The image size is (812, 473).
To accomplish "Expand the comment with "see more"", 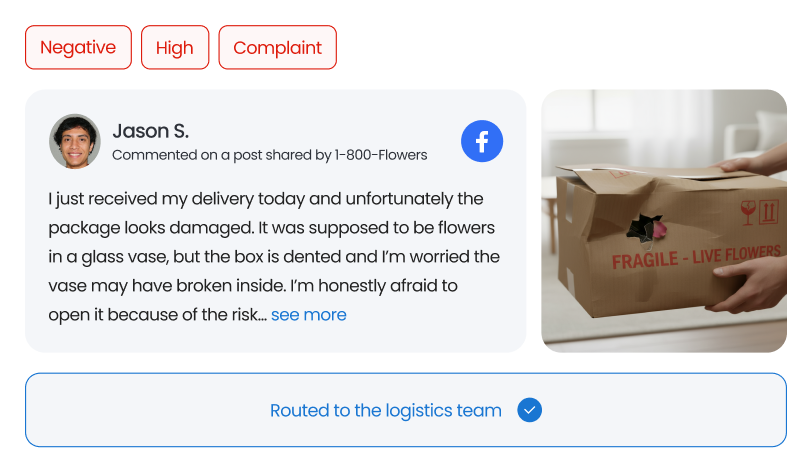I will pos(308,315).
